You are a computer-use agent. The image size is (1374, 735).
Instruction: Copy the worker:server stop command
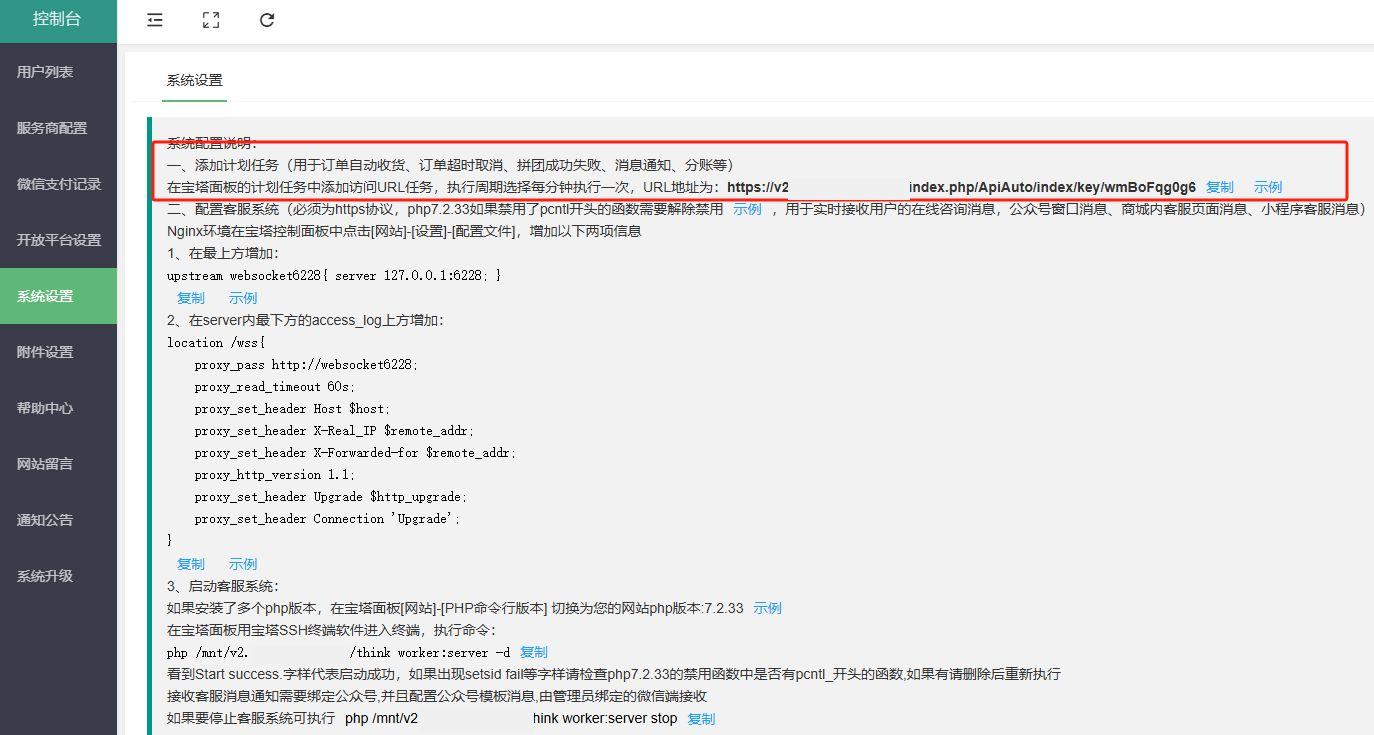[701, 719]
